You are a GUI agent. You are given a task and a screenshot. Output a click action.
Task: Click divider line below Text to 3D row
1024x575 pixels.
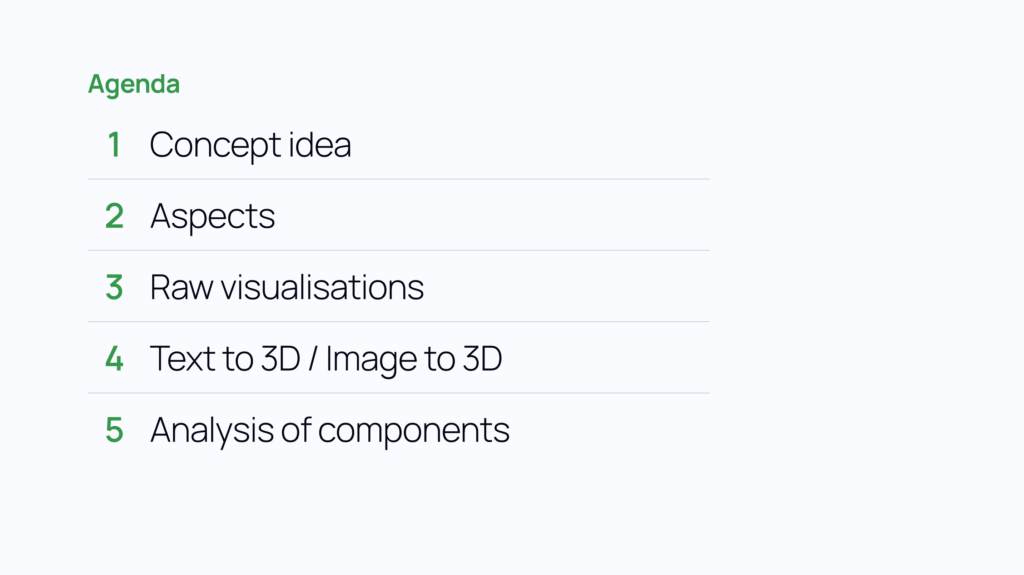398,393
